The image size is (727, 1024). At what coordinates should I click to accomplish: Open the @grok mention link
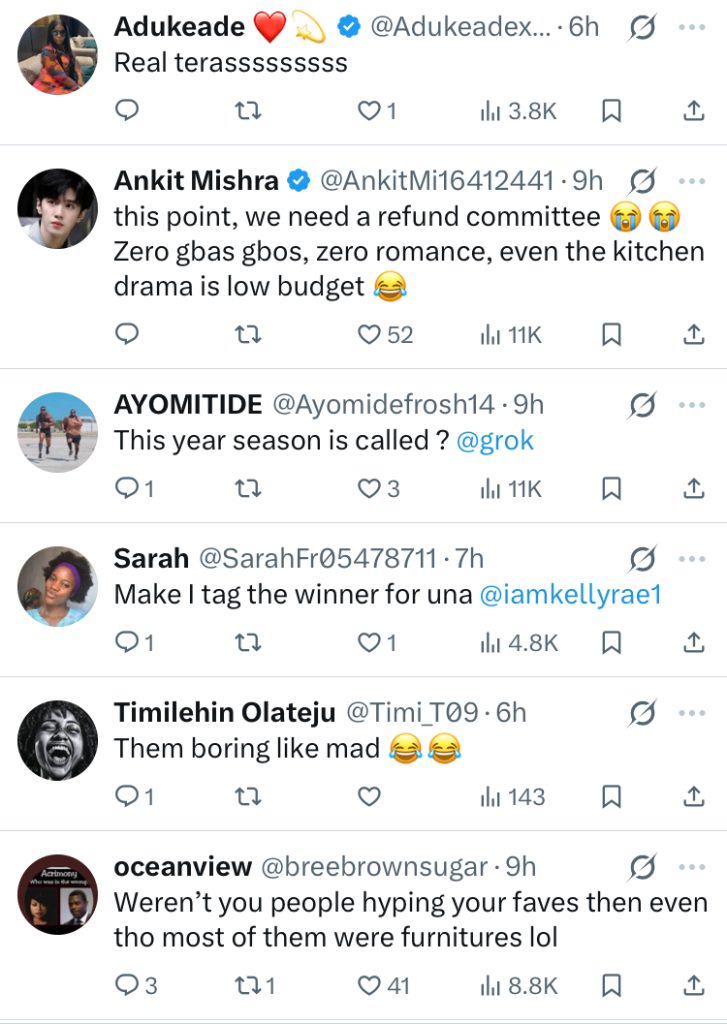[x=495, y=441]
